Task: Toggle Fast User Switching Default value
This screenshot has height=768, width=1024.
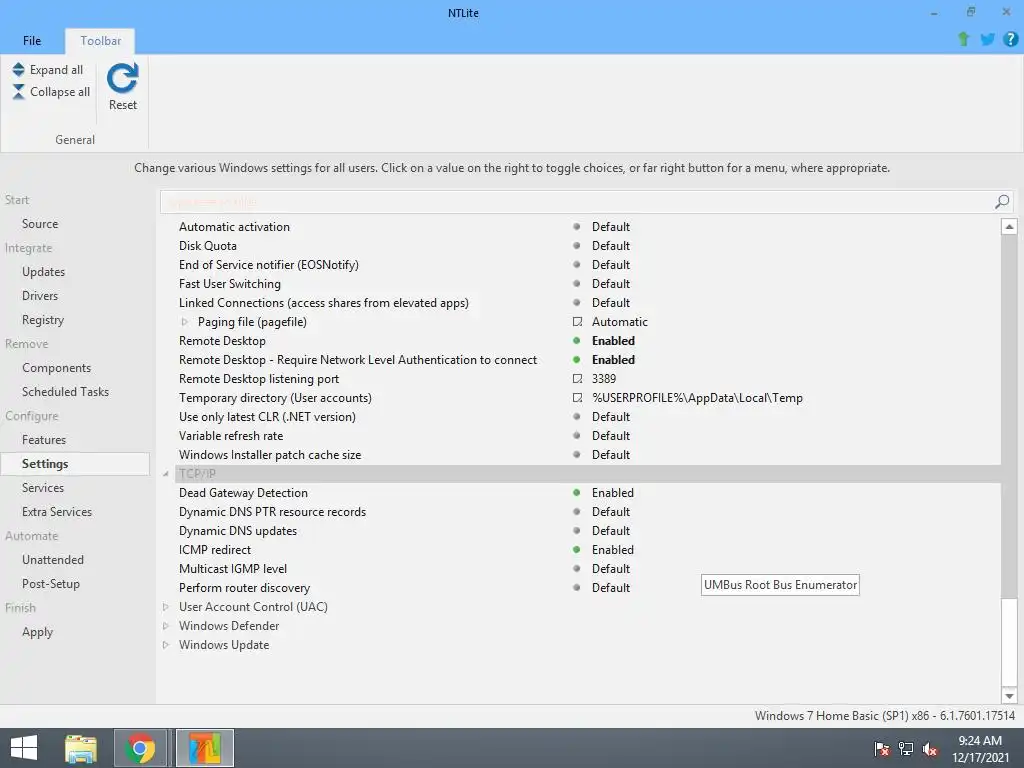Action: coord(611,283)
